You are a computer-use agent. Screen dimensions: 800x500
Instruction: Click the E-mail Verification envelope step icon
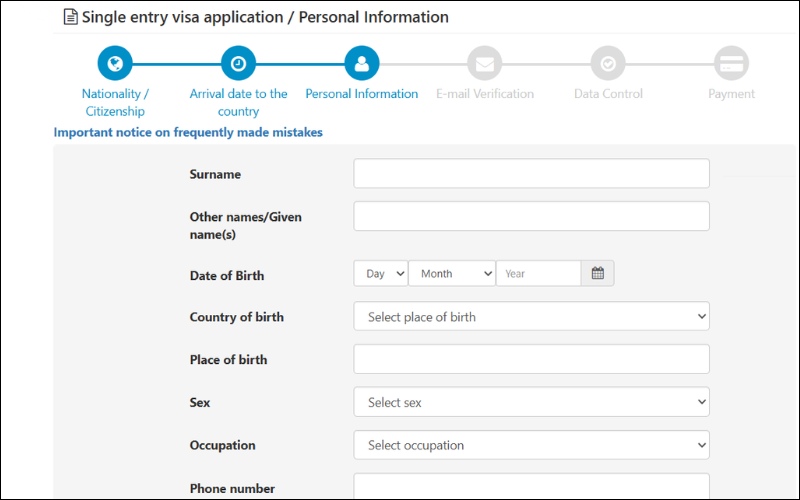(485, 64)
